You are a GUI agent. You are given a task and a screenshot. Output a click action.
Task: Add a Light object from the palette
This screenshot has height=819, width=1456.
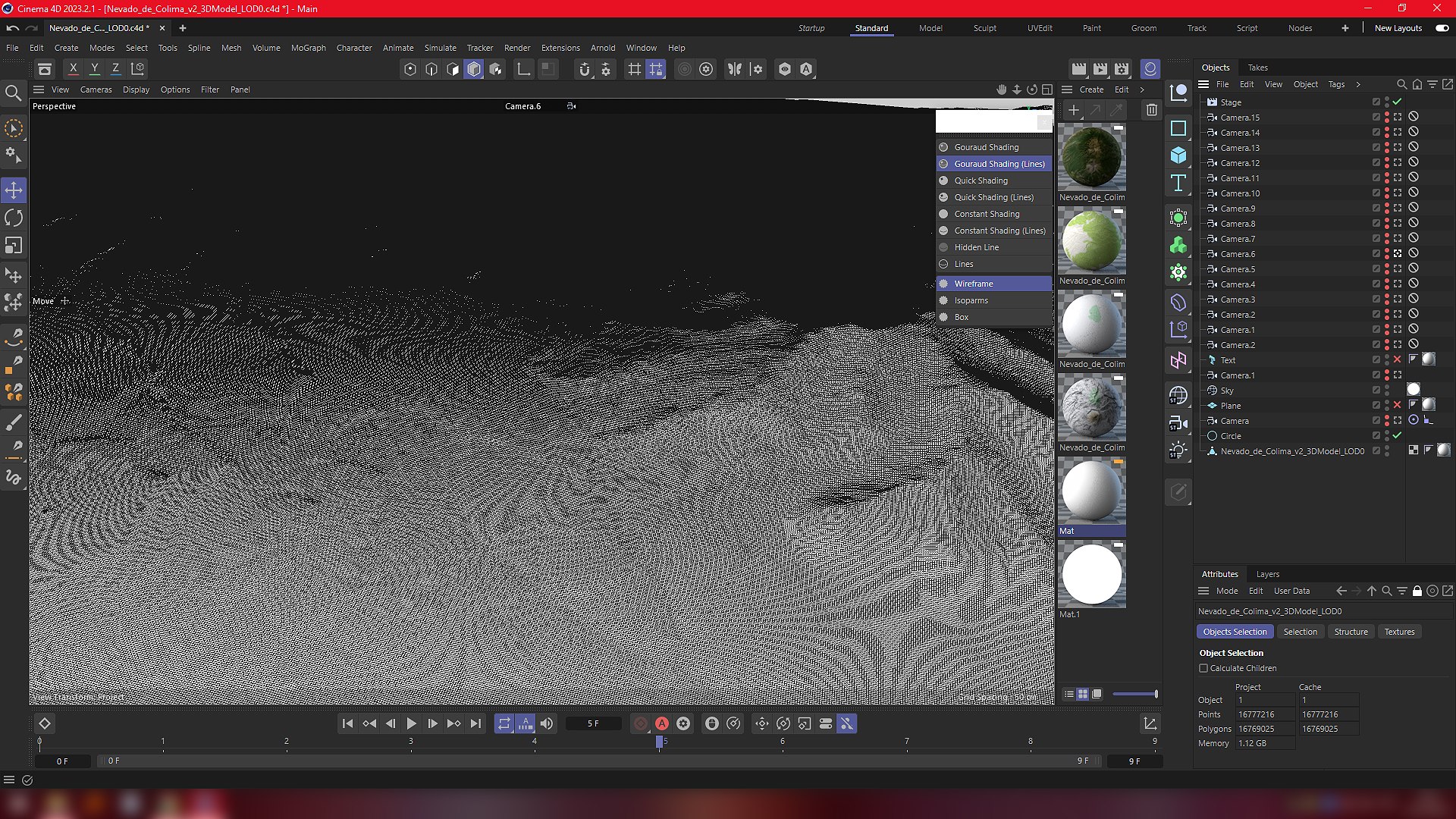(x=1178, y=450)
